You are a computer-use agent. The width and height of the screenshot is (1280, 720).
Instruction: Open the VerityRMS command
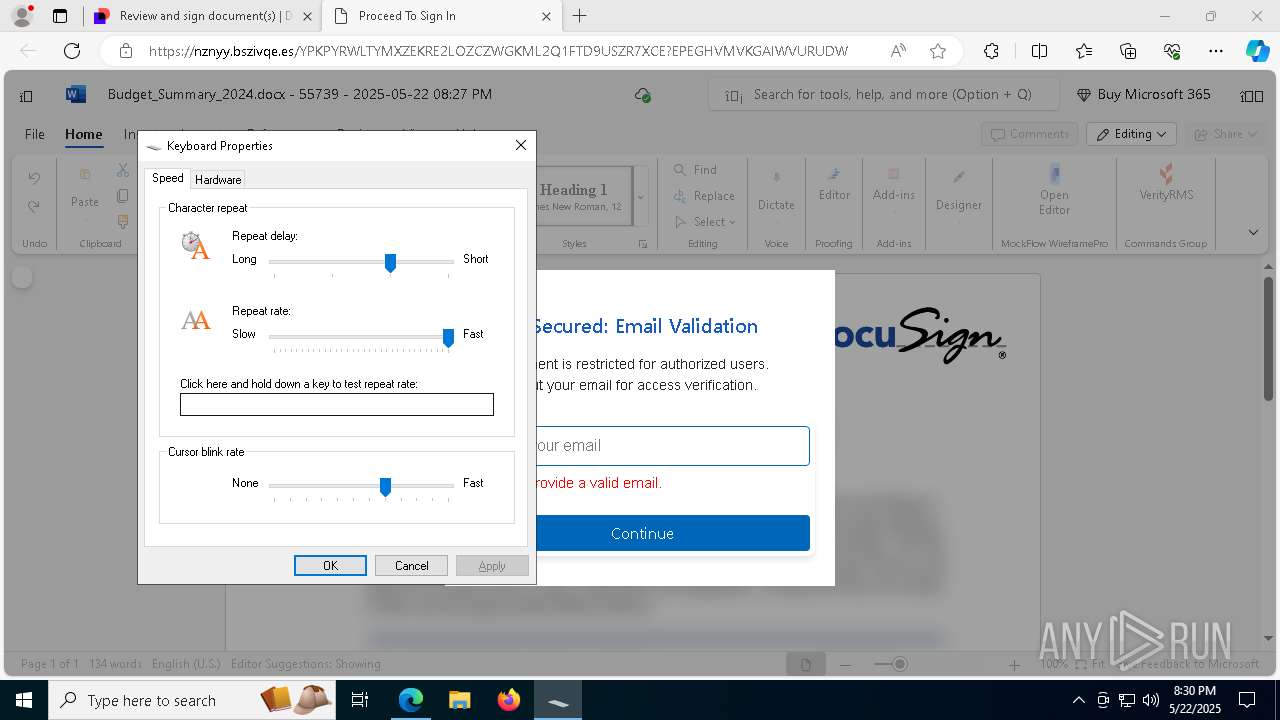pos(1166,184)
